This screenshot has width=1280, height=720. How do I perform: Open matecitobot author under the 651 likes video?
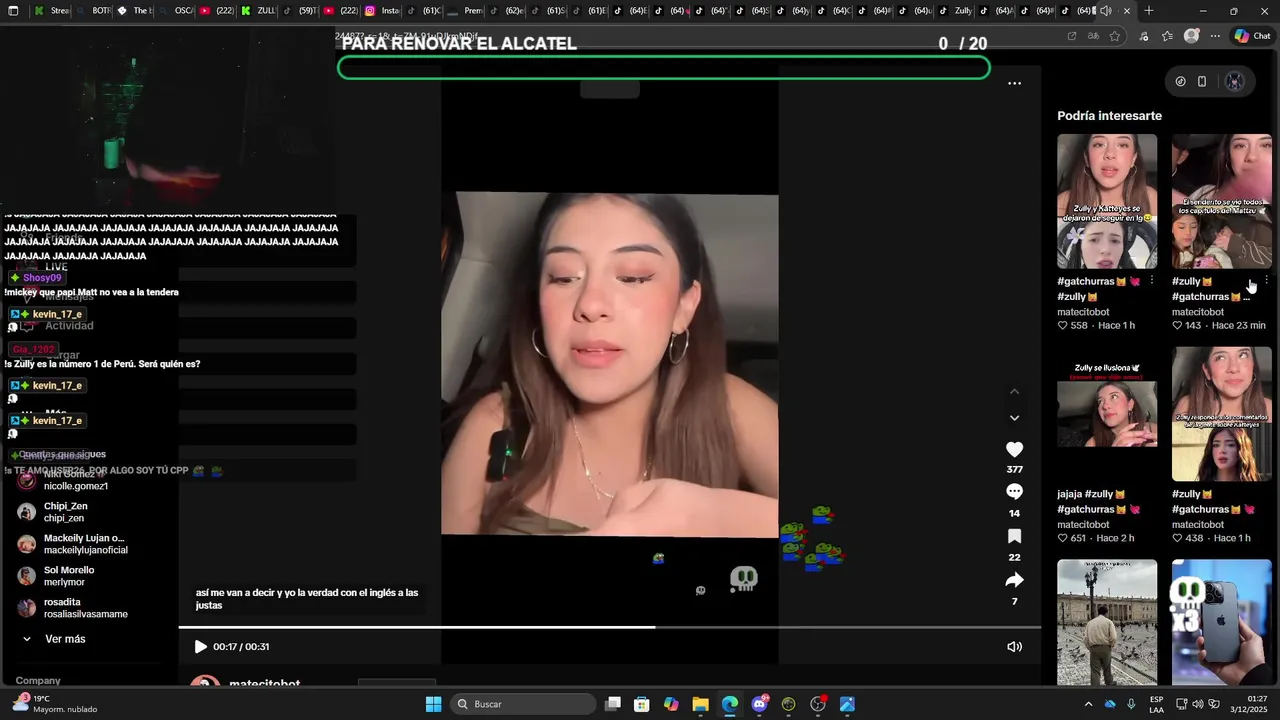(x=1083, y=525)
